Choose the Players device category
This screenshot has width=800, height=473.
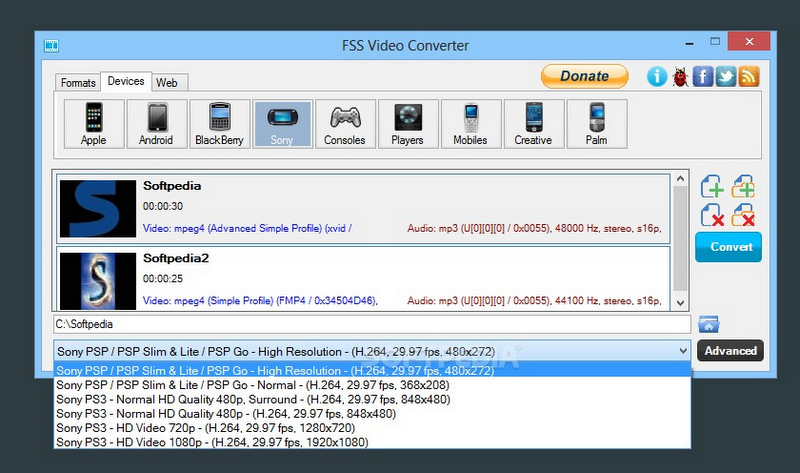[408, 124]
